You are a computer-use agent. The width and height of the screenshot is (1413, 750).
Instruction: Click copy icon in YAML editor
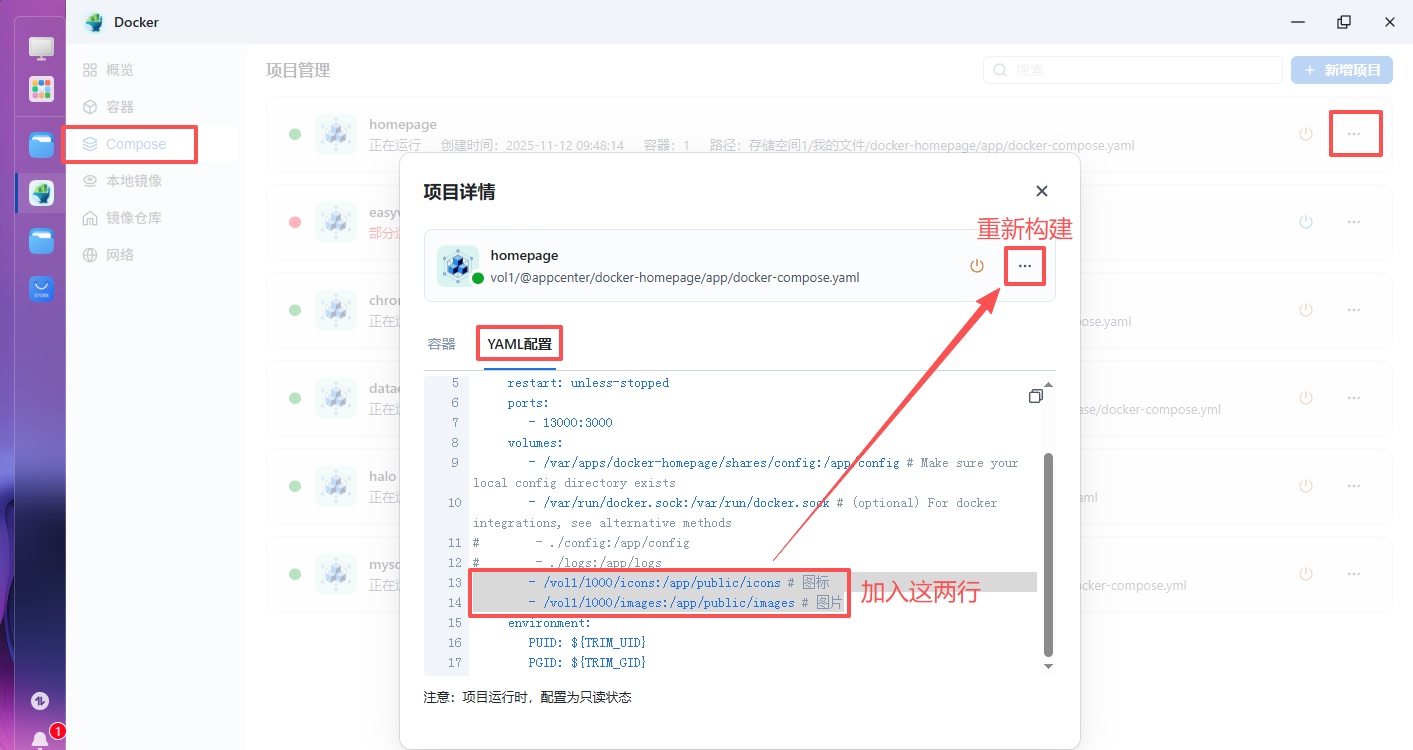click(1035, 397)
